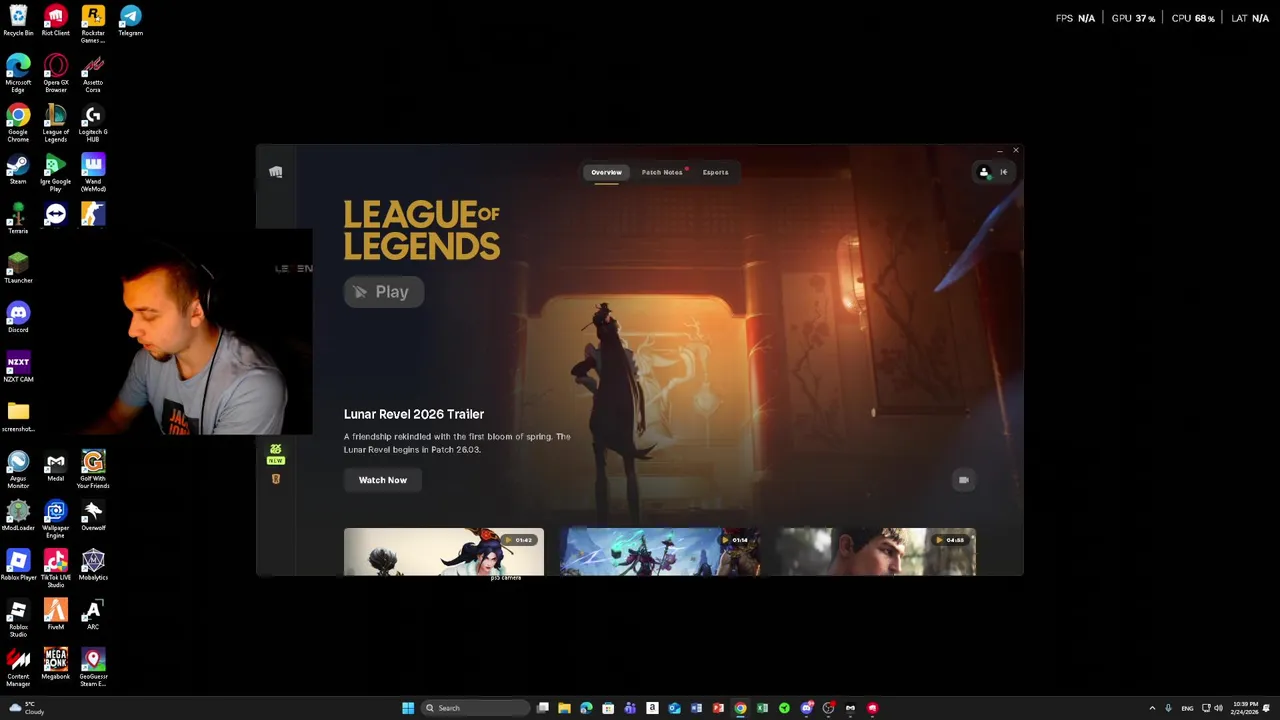Viewport: 1280px width, 720px height.
Task: Click Watch Now for Lunar Revel trailer
Action: point(383,480)
